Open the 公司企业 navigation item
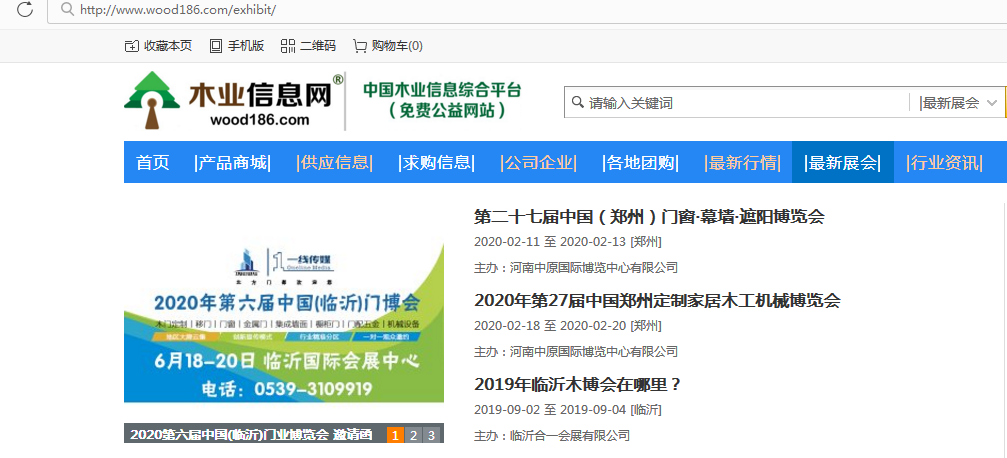1007x458 pixels. tap(538, 163)
